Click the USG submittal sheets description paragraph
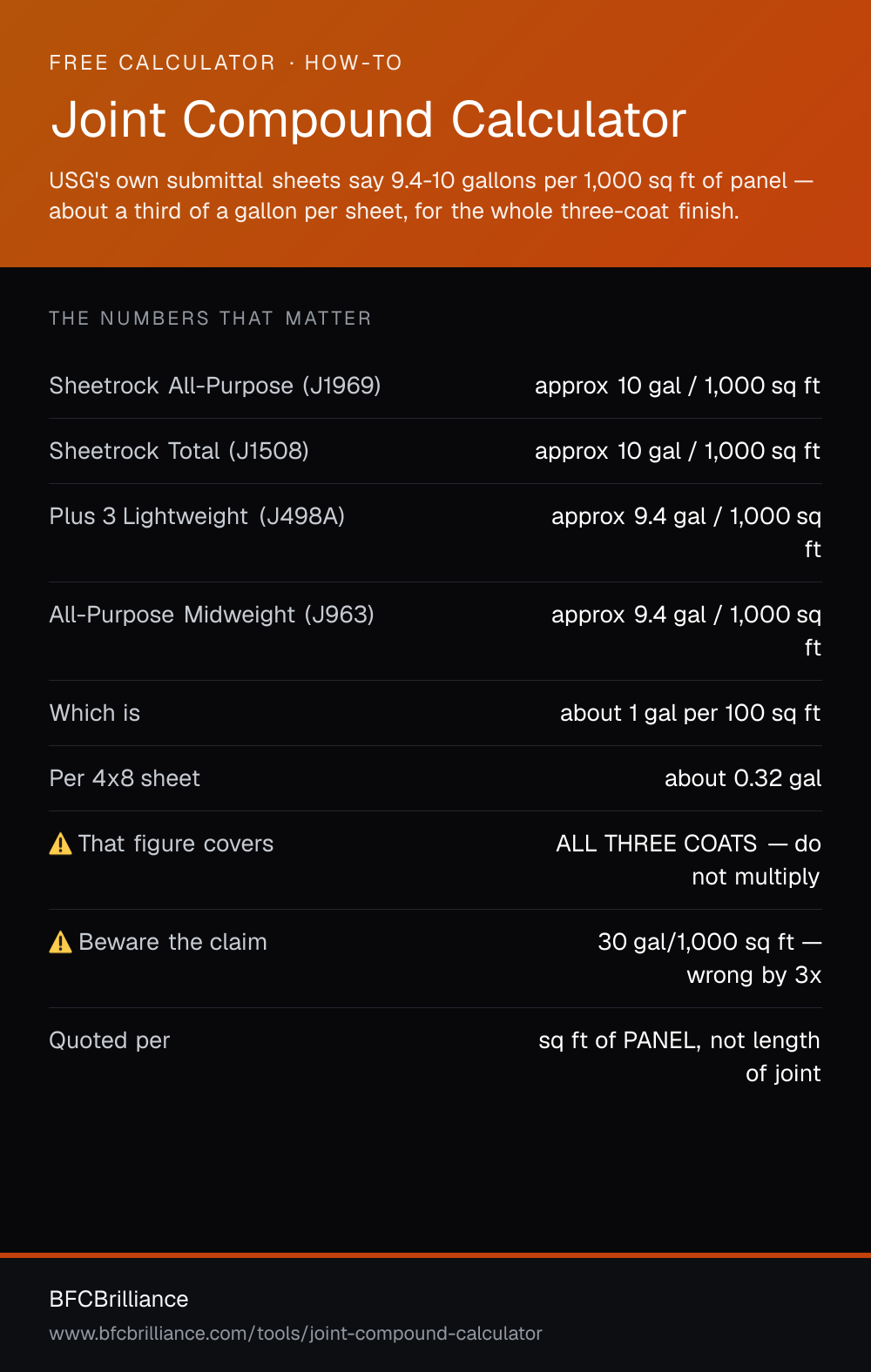This screenshot has width=871, height=1372. tap(431, 196)
